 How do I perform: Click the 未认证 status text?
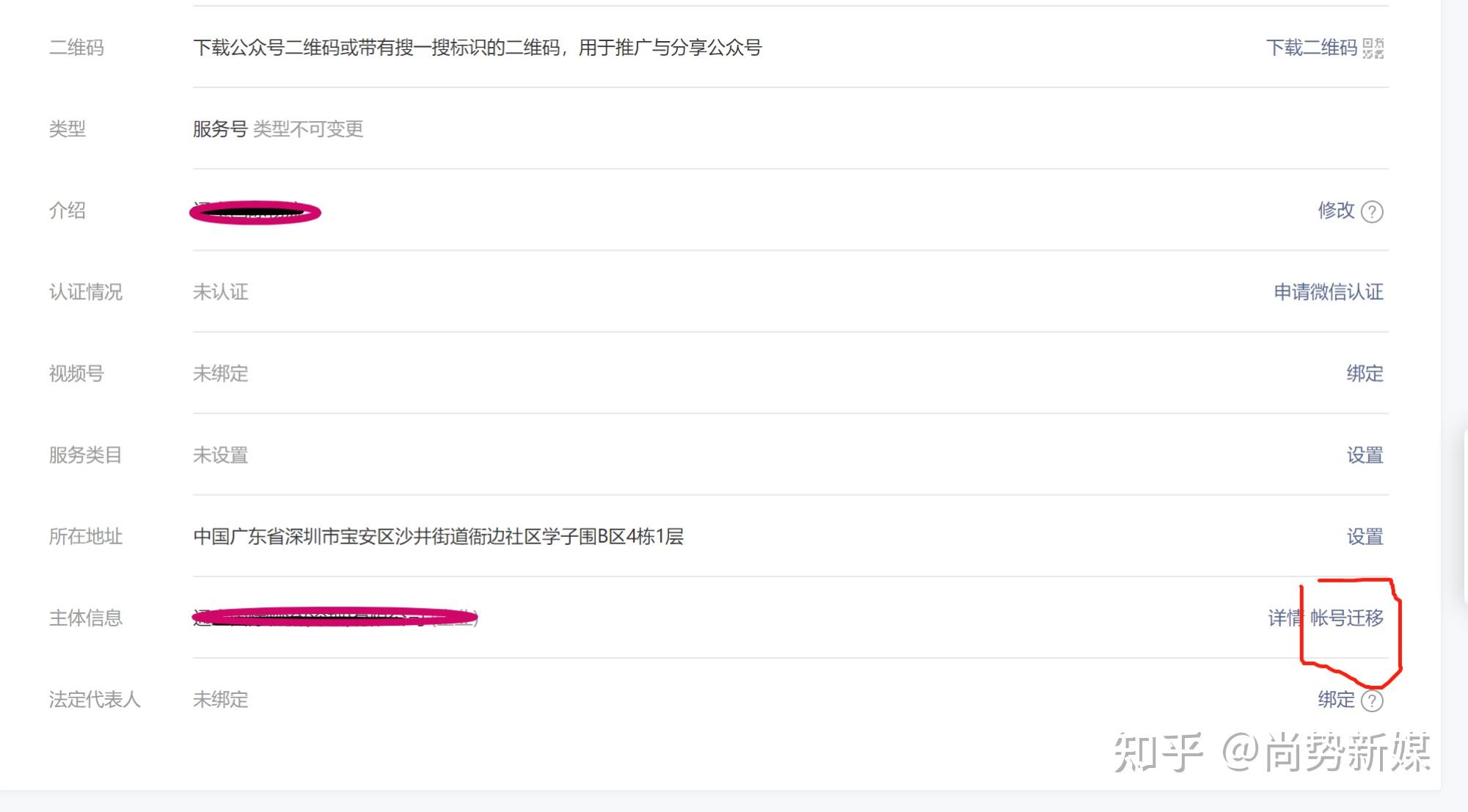pos(220,293)
